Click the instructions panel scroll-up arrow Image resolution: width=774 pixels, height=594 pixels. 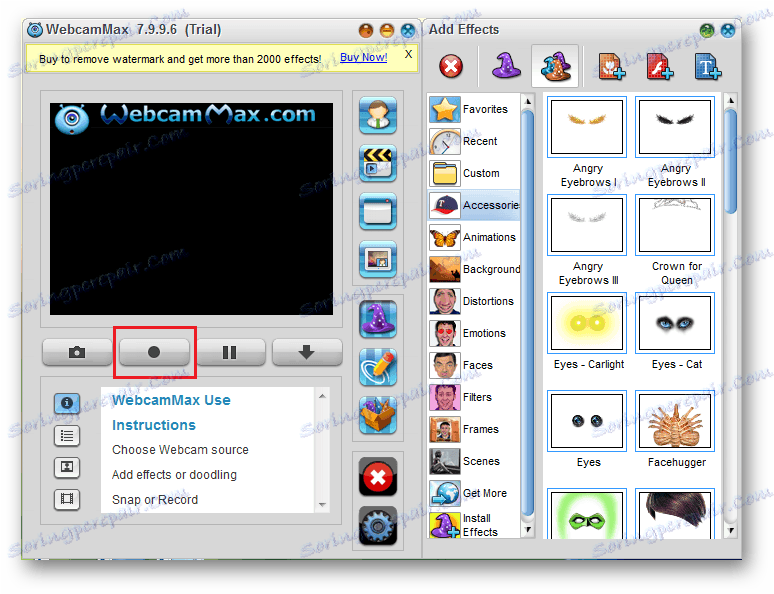pyautogui.click(x=322, y=396)
